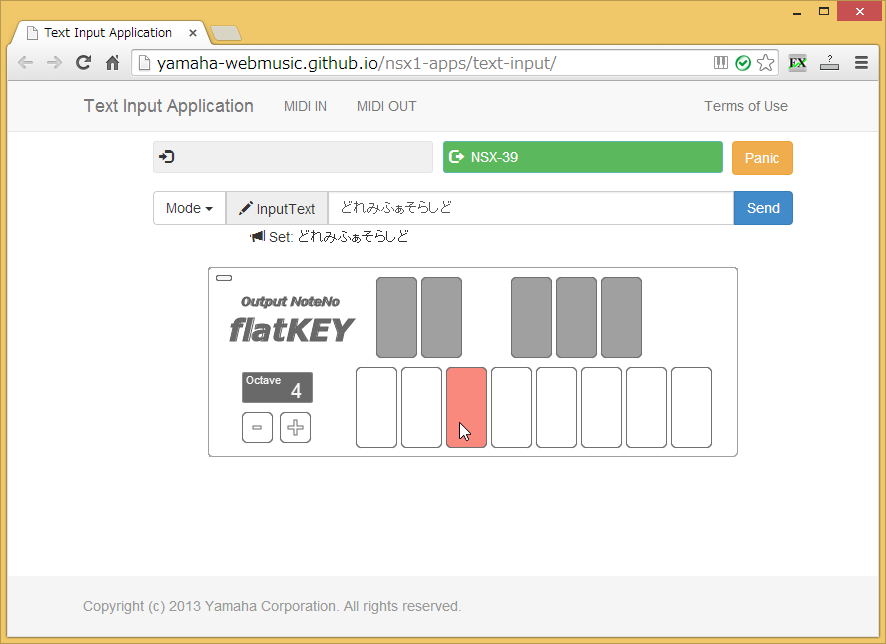The width and height of the screenshot is (886, 644).
Task: Open the MIDI IN menu item
Action: 305,106
